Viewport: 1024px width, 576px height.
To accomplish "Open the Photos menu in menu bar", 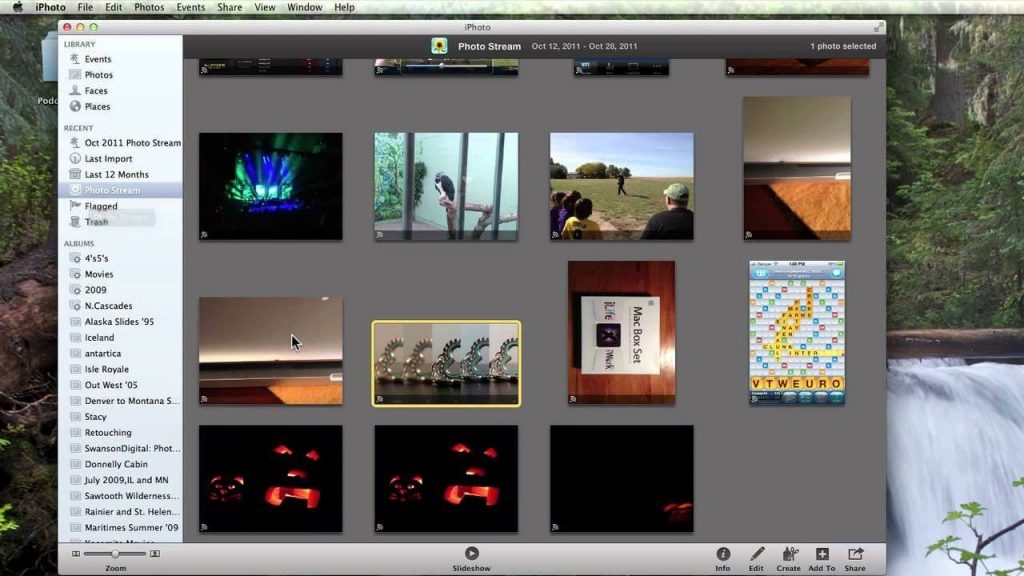I will click(149, 7).
